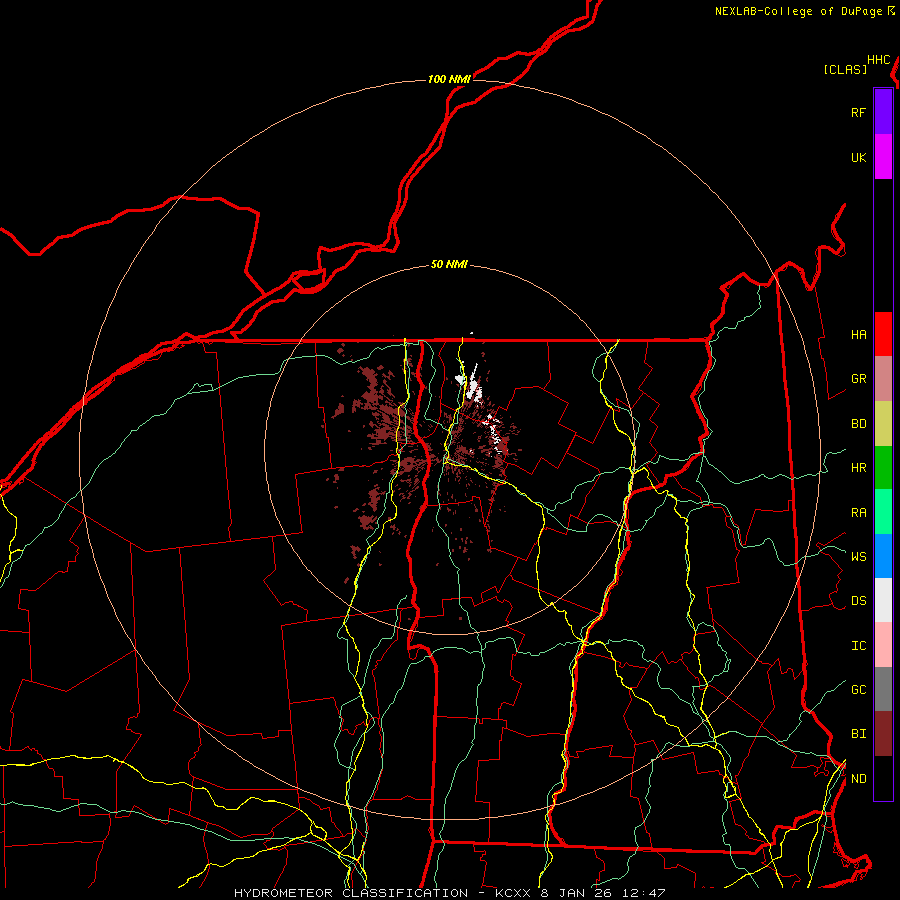Image resolution: width=900 pixels, height=900 pixels.
Task: Click the ND black legend swatch
Action: (x=883, y=778)
